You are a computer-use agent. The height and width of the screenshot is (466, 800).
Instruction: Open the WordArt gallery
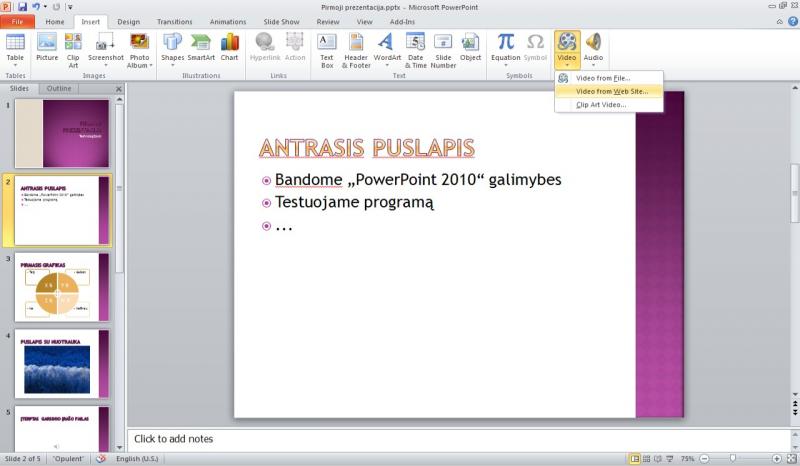coord(387,50)
